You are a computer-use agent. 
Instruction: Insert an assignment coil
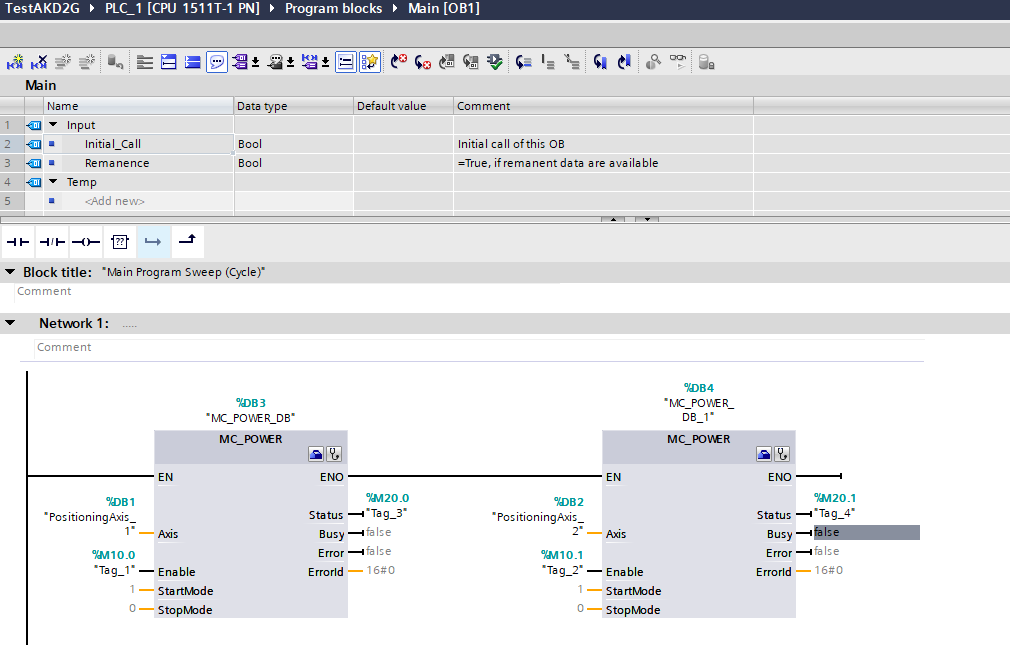coord(86,242)
